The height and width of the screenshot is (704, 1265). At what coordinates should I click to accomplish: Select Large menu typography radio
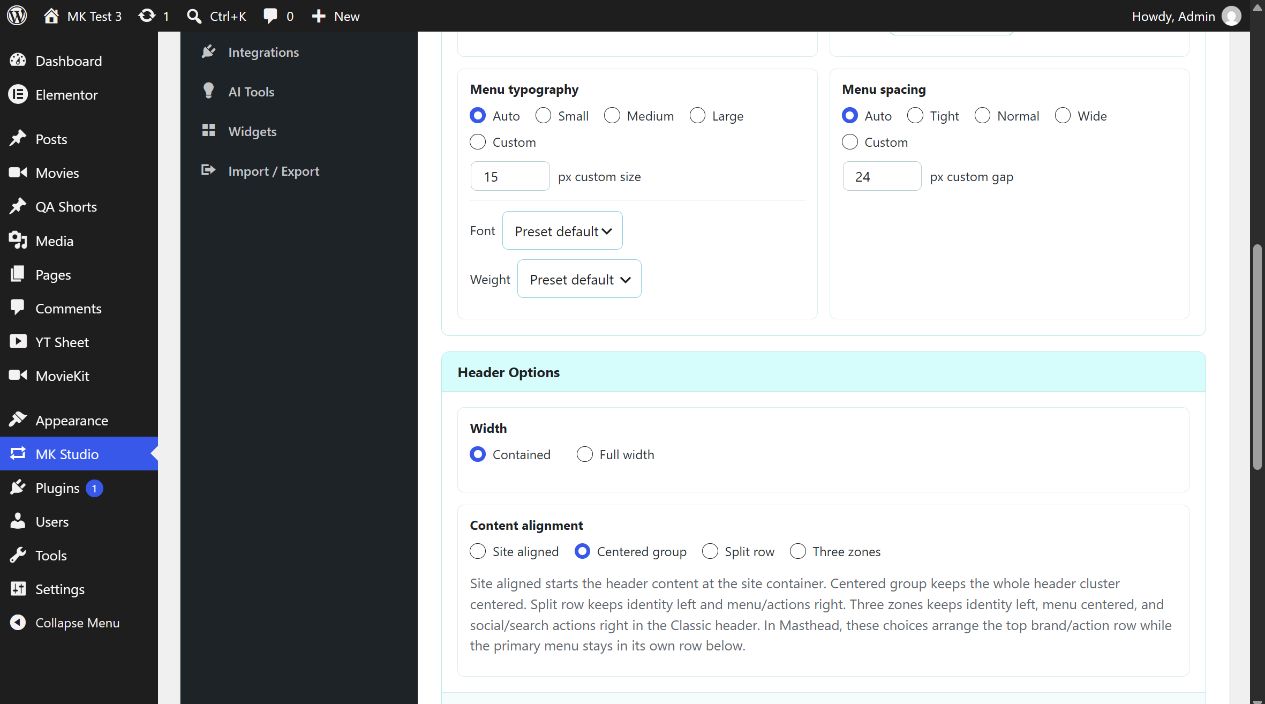pyautogui.click(x=697, y=116)
